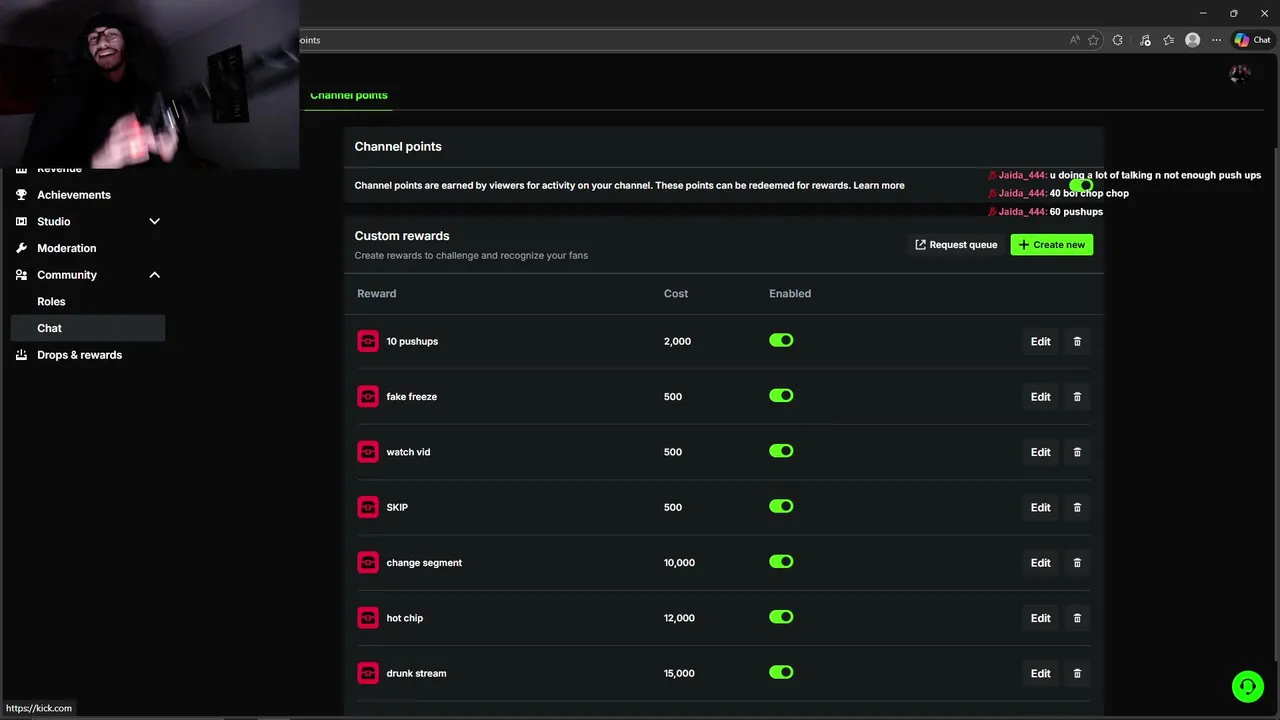The image size is (1280, 720).
Task: Click trash icon for hot chip reward
Action: [x=1077, y=618]
